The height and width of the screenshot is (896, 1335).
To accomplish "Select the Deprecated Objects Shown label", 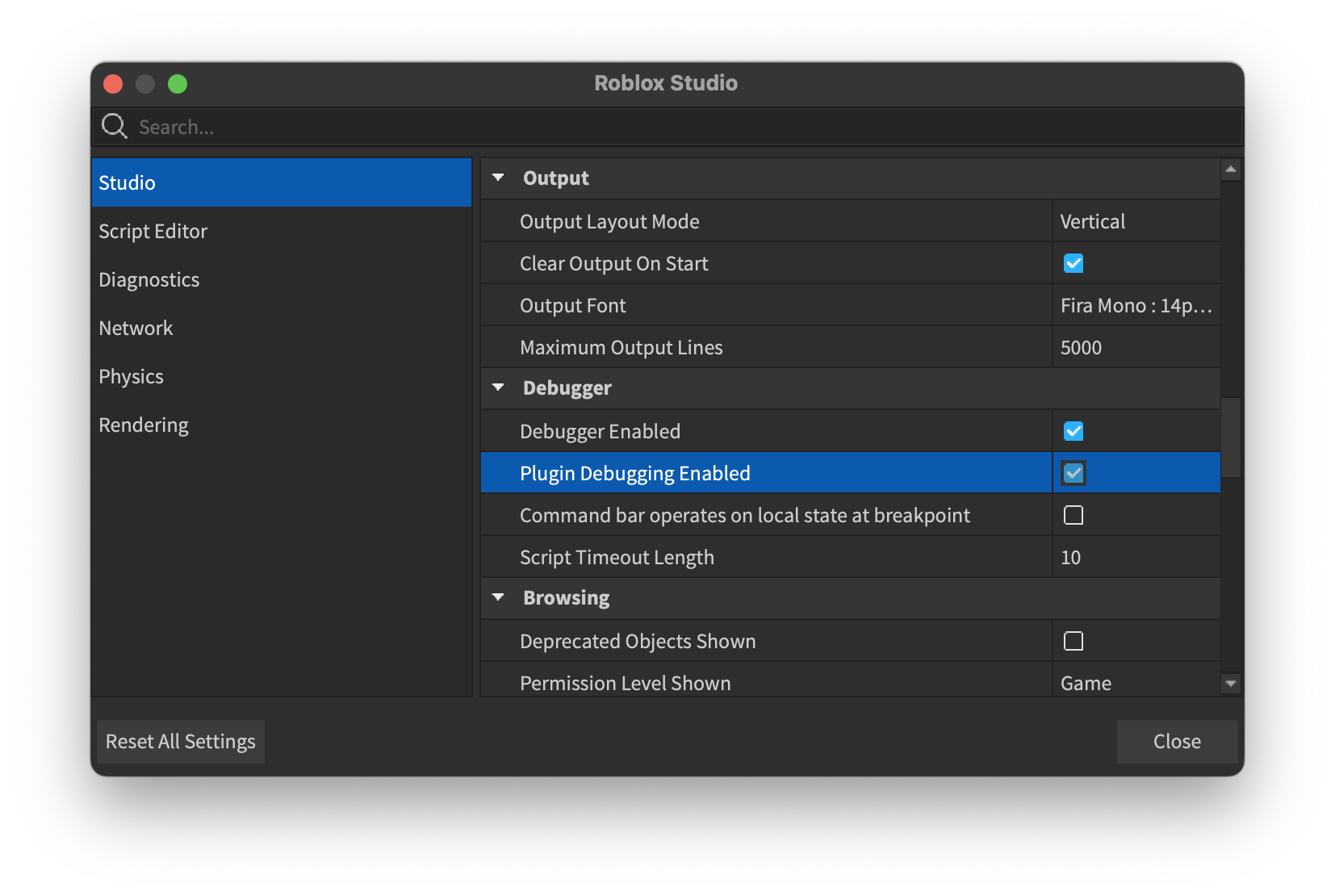I will (x=638, y=641).
